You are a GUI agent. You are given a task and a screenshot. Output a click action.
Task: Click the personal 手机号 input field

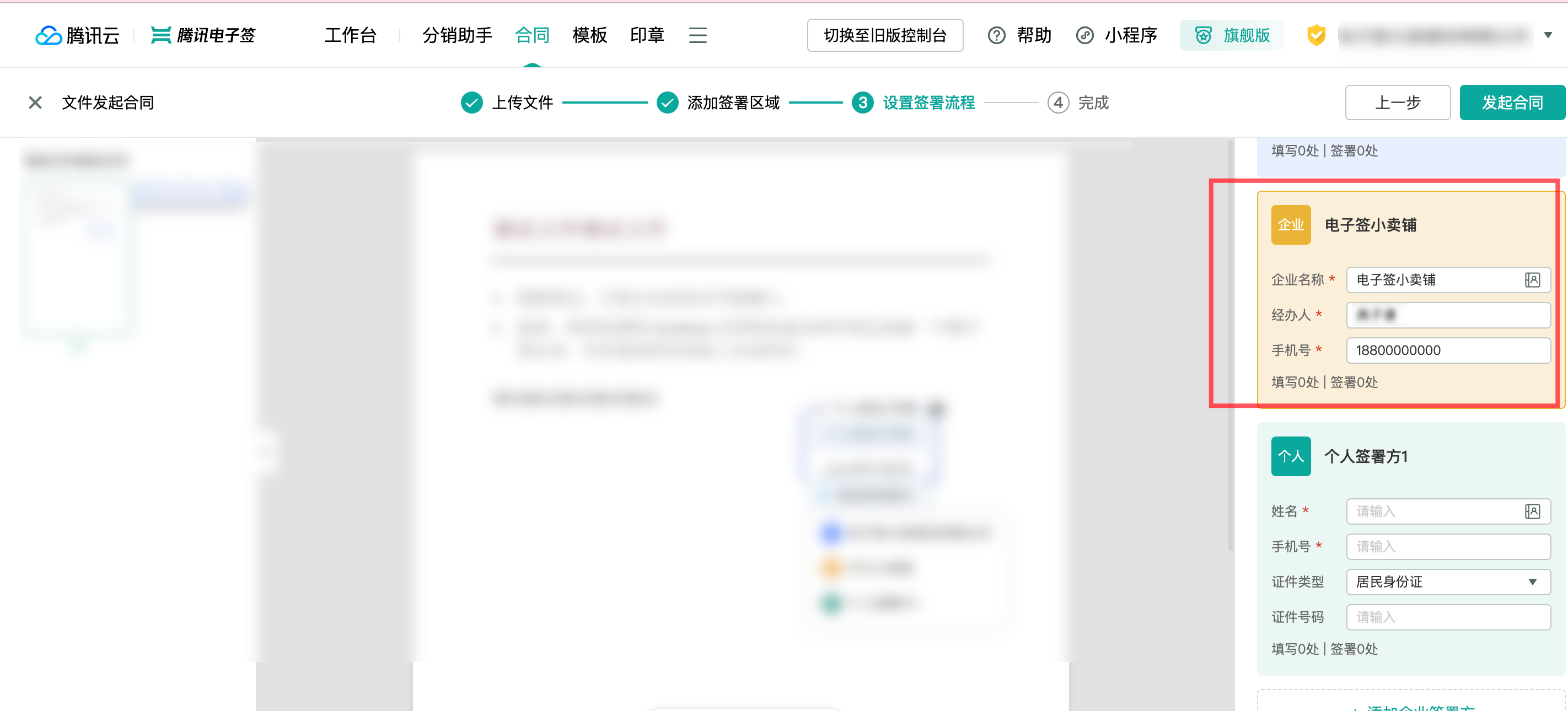click(1449, 546)
